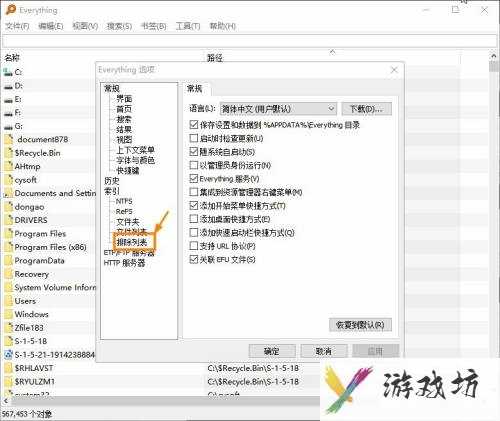The image size is (500, 421).
Task: Open 界面 page in options tree
Action: tap(124, 99)
